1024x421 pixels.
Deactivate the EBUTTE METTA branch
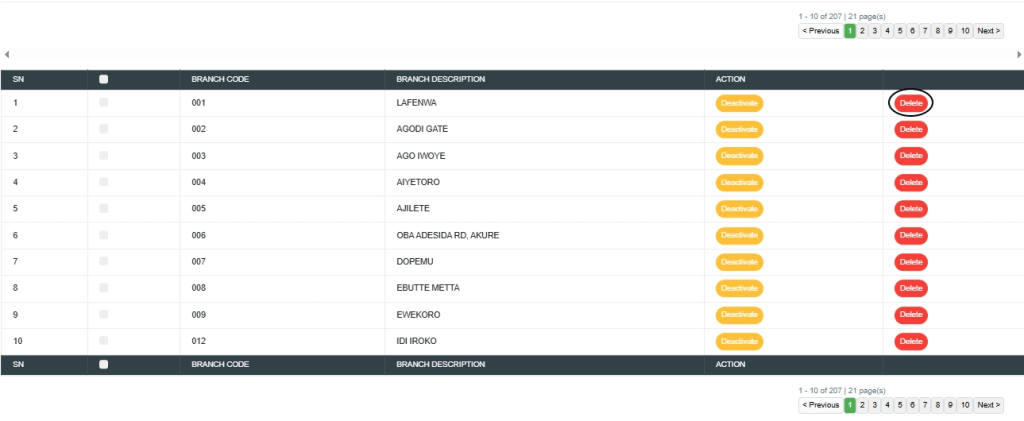click(739, 288)
